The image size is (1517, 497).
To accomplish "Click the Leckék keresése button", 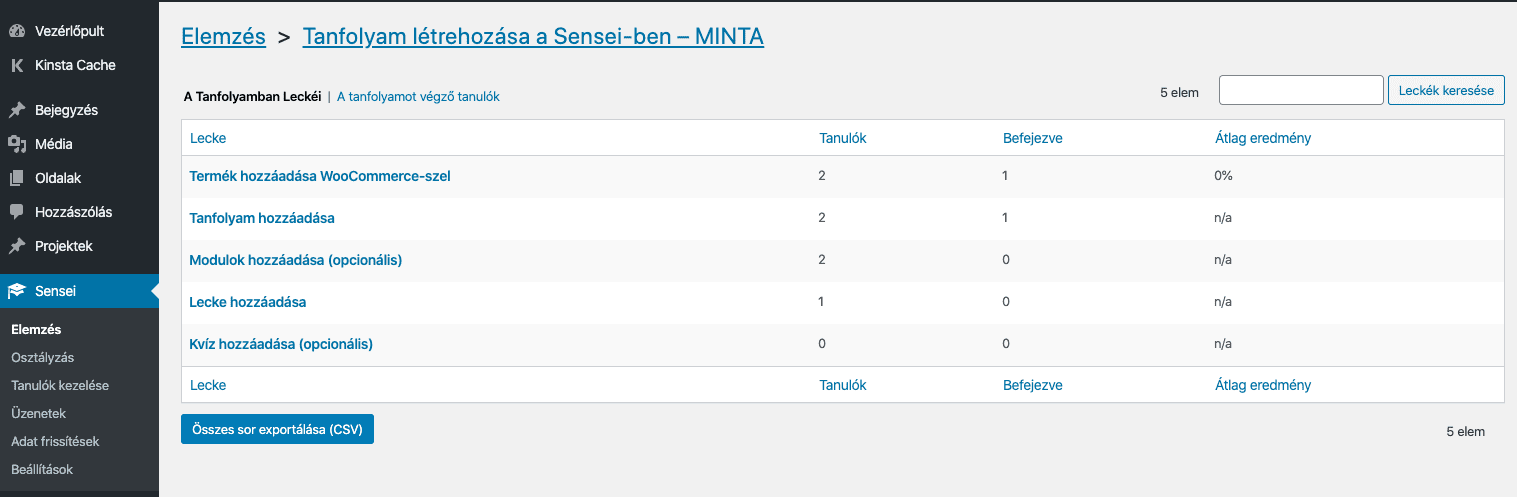I will [x=1446, y=90].
